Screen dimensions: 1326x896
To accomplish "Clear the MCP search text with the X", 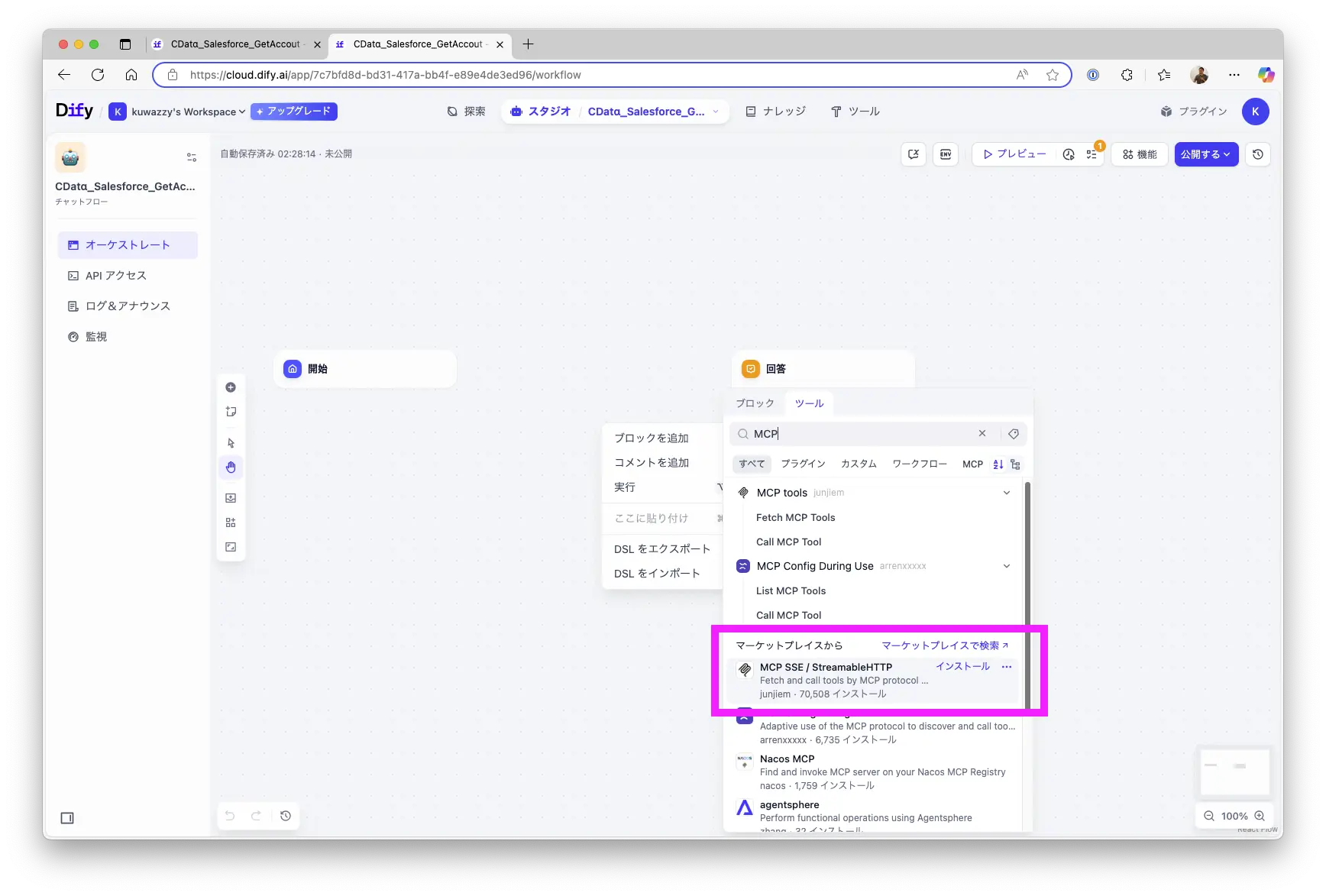I will (982, 434).
